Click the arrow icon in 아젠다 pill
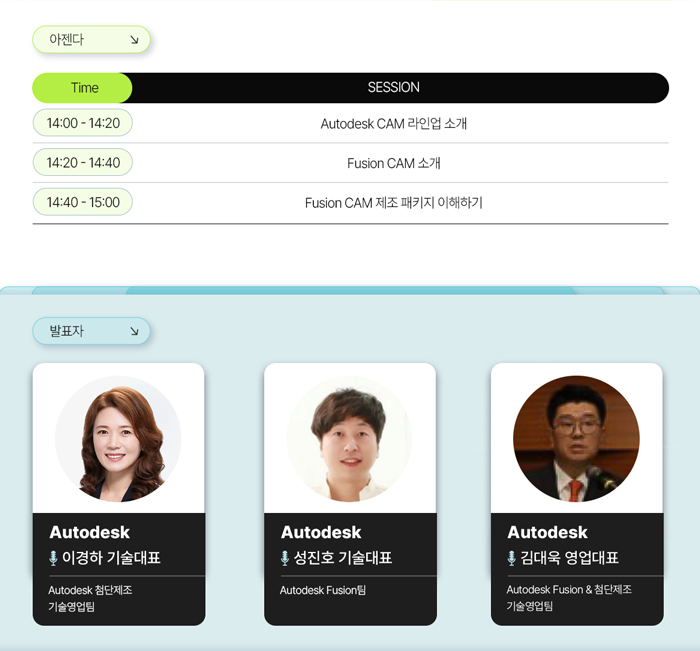Viewport: 700px width, 651px height. (134, 40)
